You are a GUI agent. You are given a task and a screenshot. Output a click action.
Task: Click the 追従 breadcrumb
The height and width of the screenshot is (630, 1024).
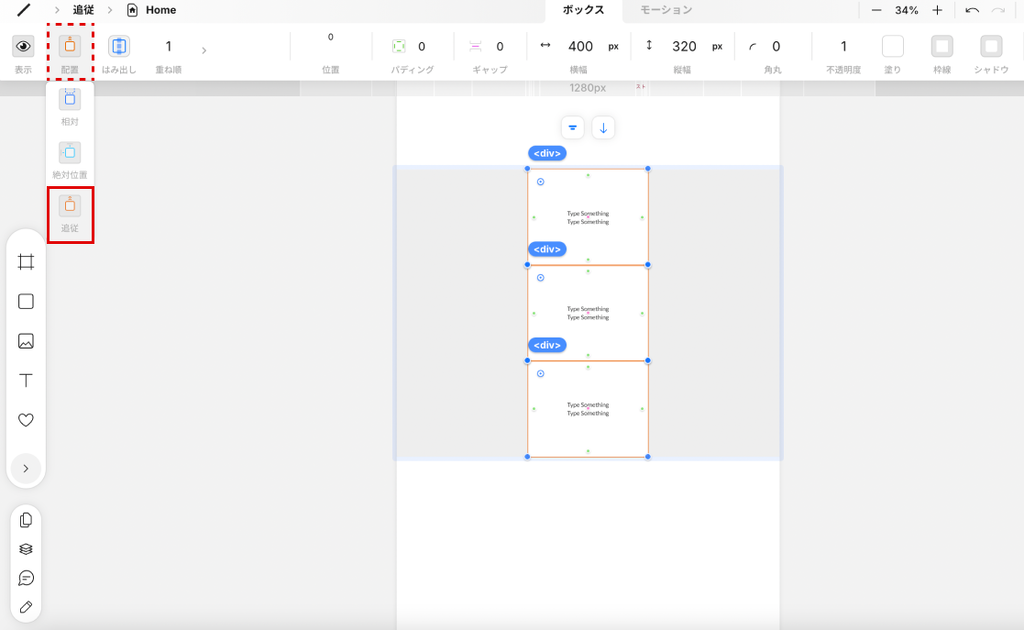[83, 10]
